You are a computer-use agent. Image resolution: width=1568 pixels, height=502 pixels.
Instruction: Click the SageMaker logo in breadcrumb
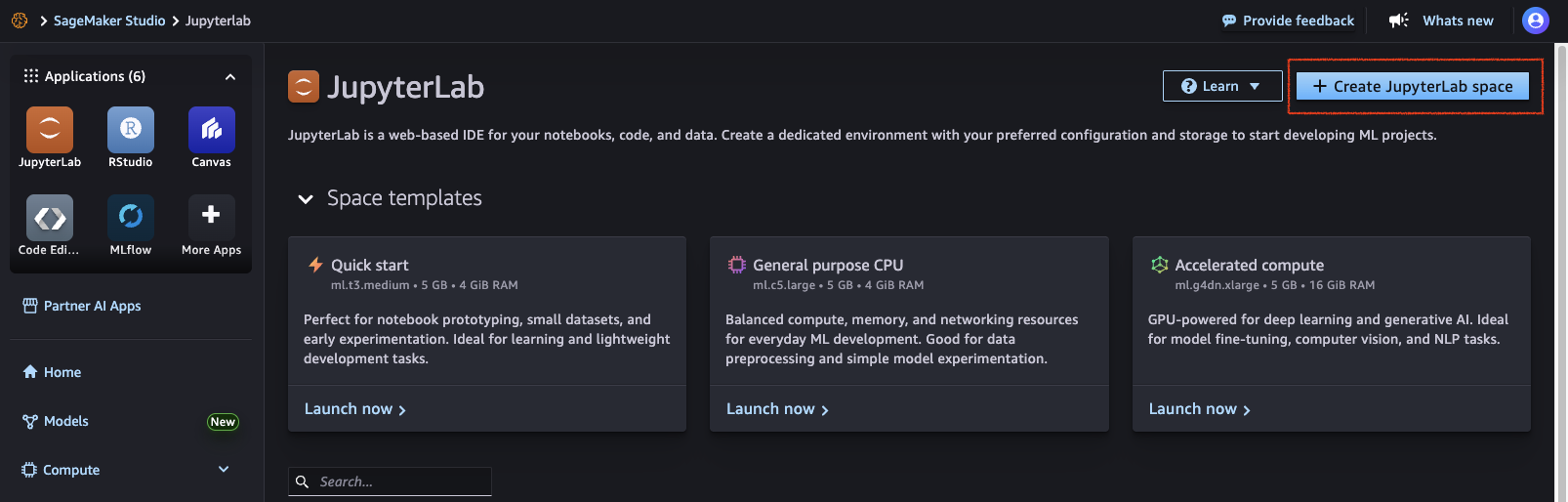point(20,21)
